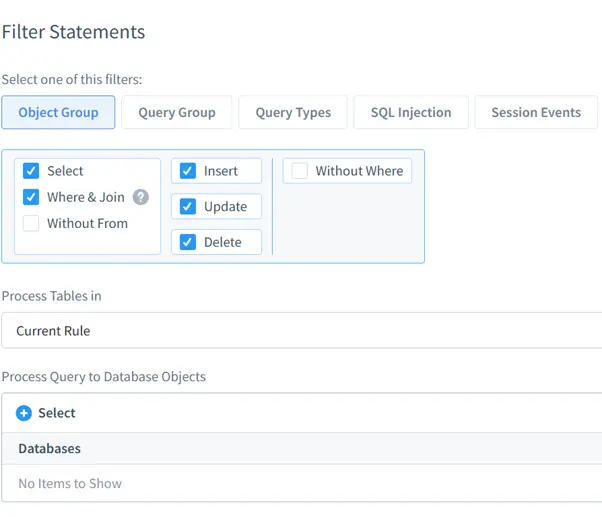Screen dimensions: 602x517
Task: Uncheck the Delete checkbox
Action: (188, 242)
